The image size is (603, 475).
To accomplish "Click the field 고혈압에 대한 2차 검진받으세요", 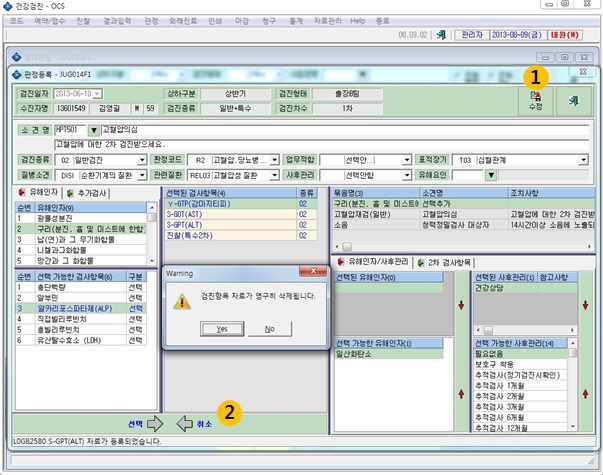I will pos(321,145).
